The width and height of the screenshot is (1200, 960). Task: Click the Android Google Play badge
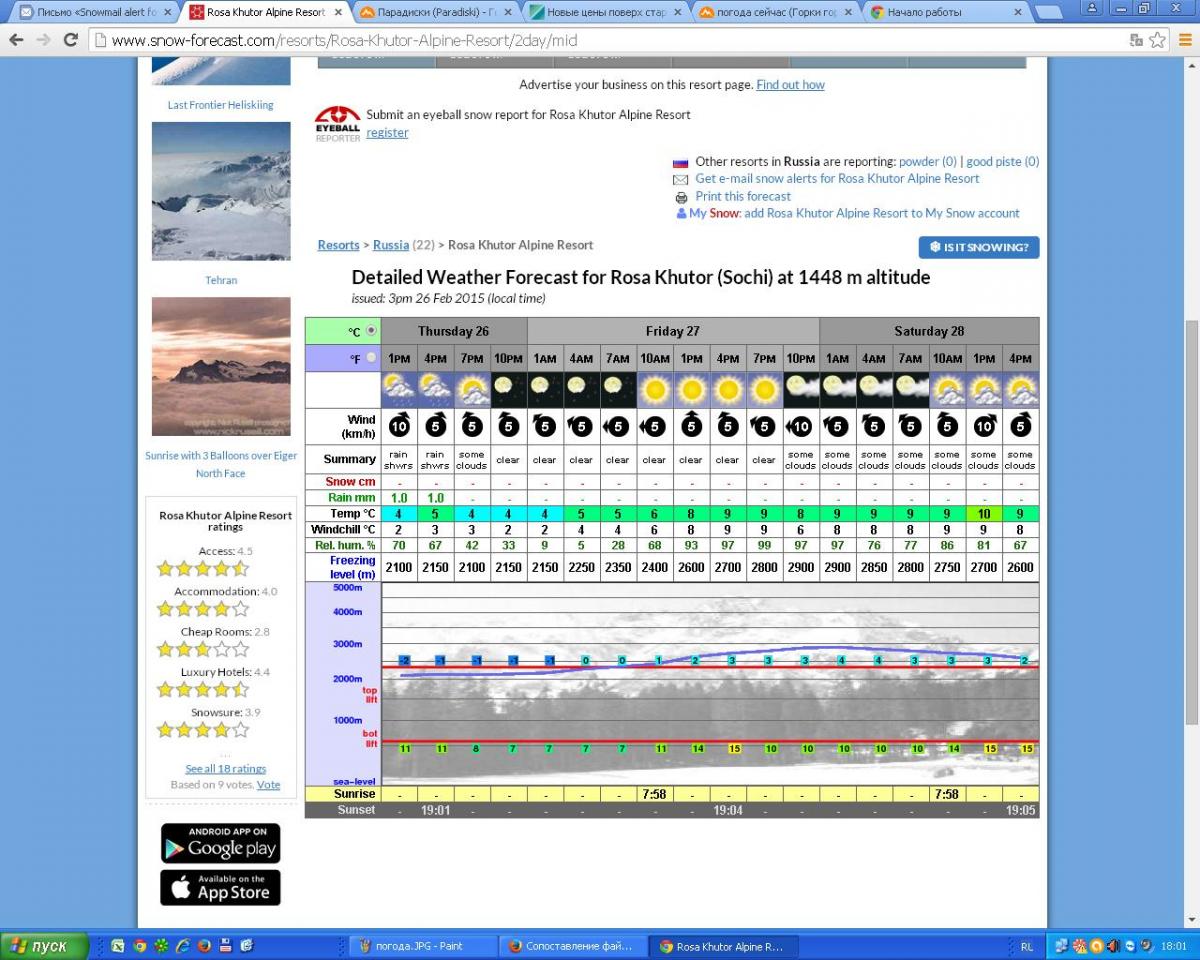(220, 843)
